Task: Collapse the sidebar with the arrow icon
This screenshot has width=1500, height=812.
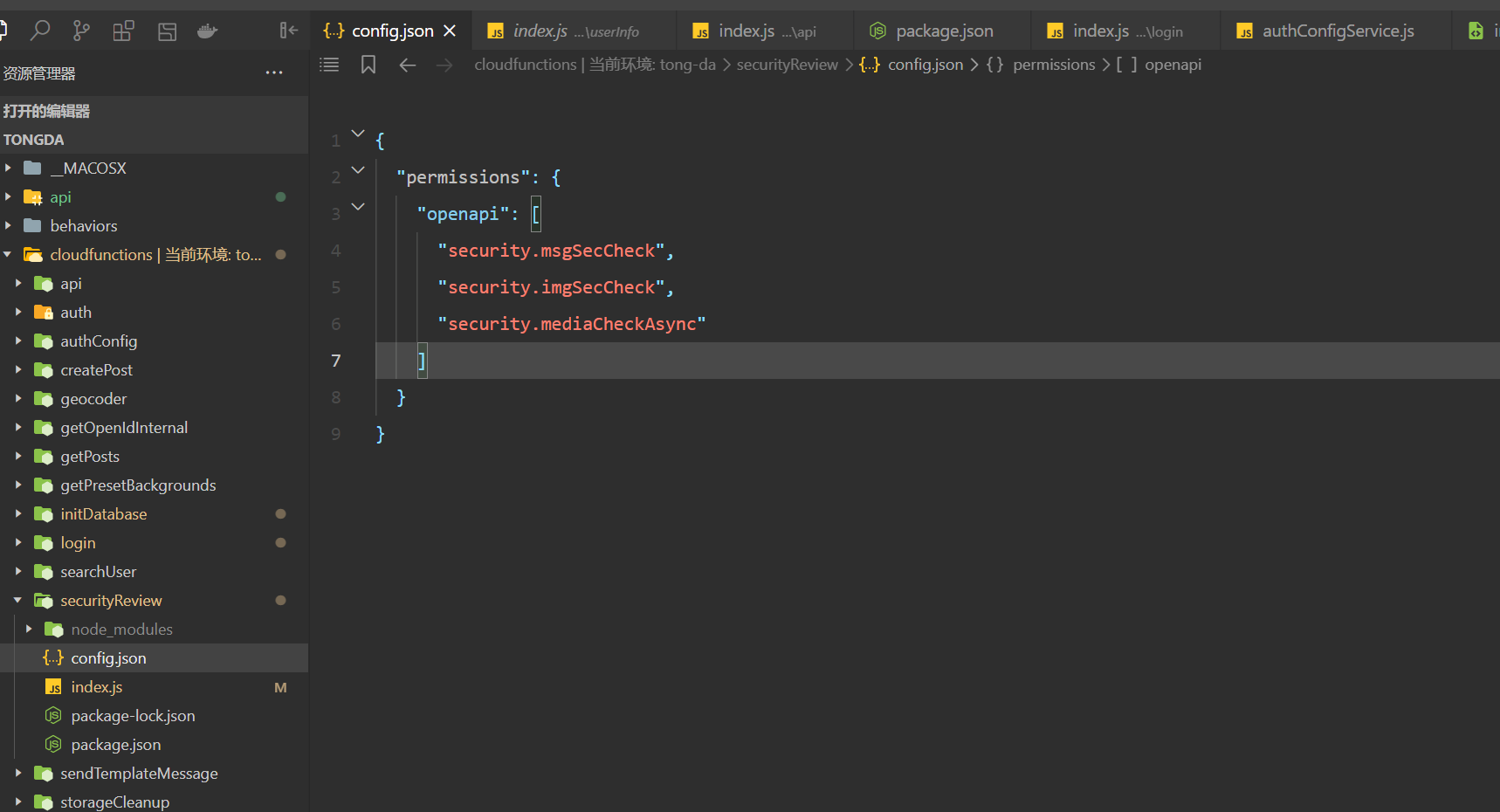Action: tap(288, 31)
